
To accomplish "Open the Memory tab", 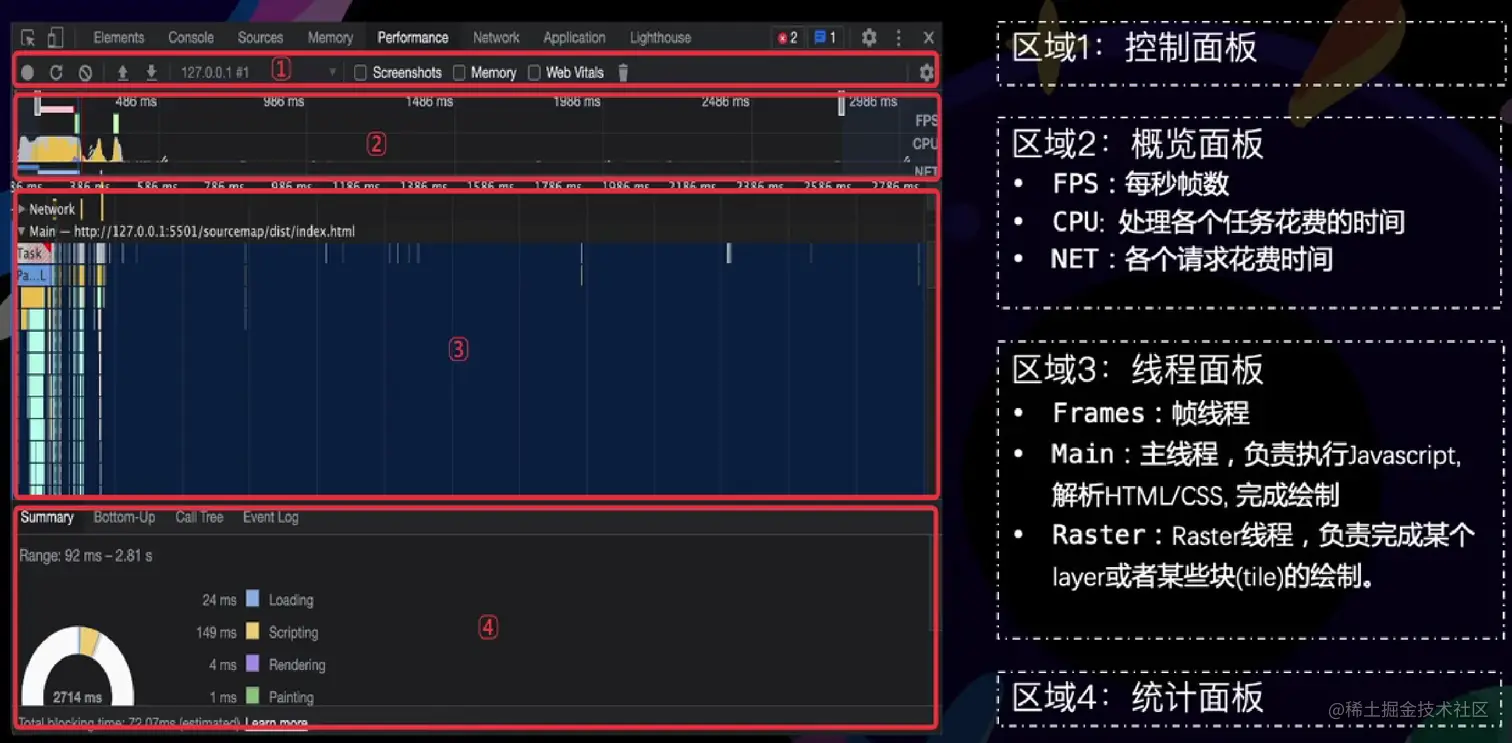I will pyautogui.click(x=330, y=38).
